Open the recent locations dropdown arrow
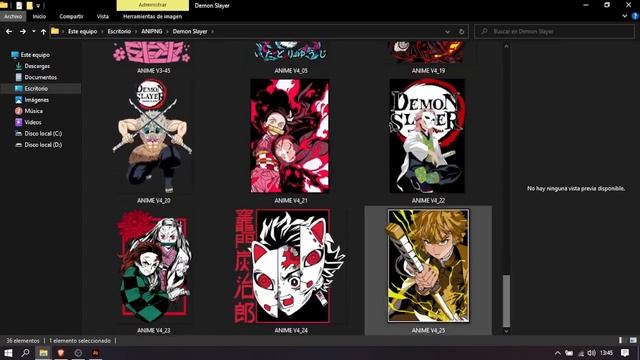Viewport: 640px width, 360px height. coord(33,31)
